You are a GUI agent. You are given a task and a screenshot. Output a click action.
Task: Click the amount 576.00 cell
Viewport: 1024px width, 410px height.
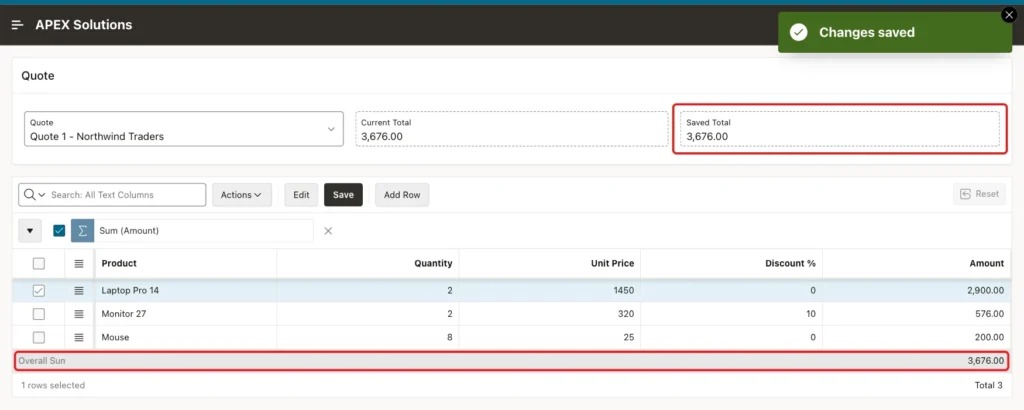(916, 314)
